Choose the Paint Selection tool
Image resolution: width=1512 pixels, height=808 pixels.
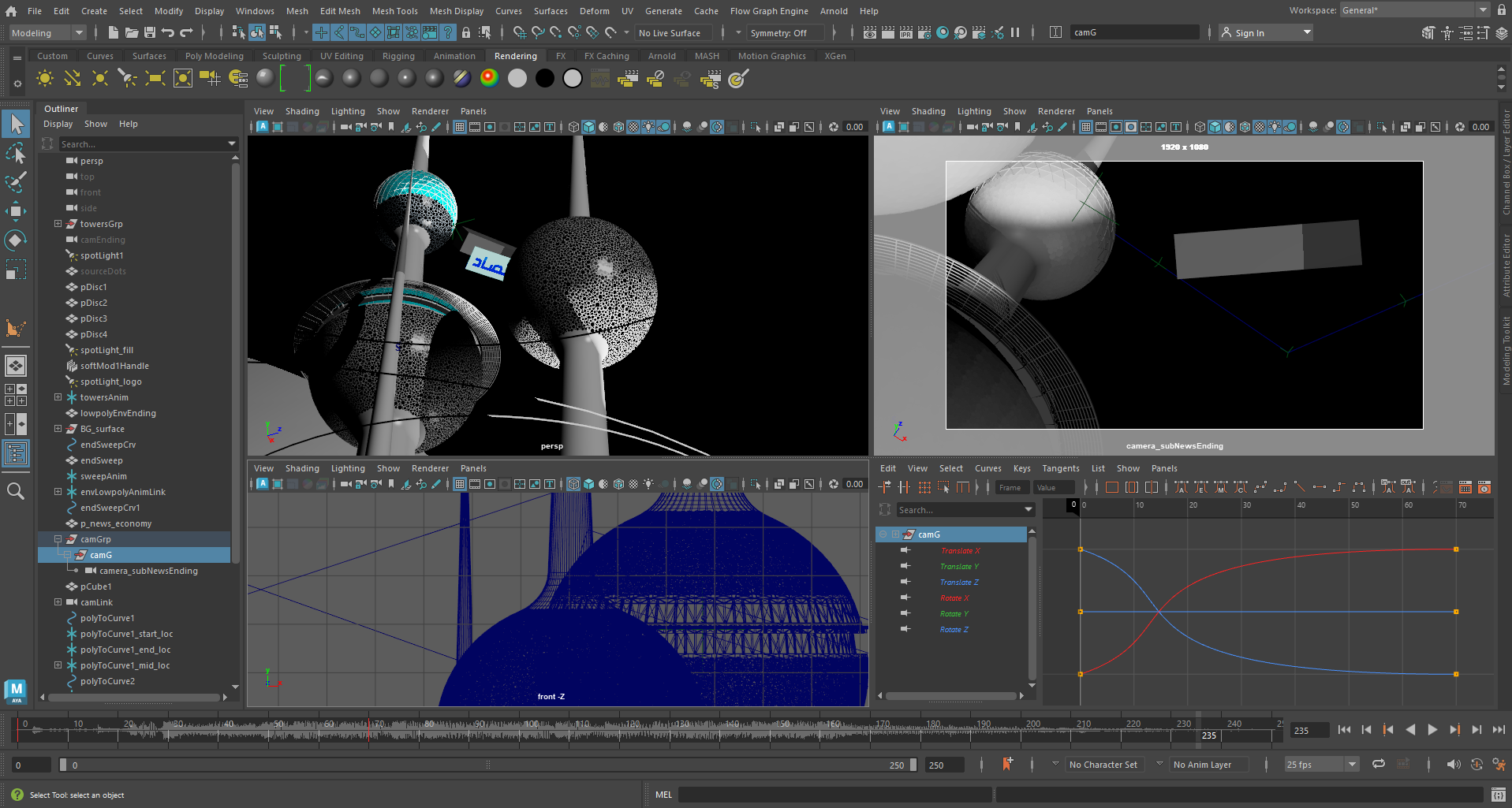[x=16, y=182]
